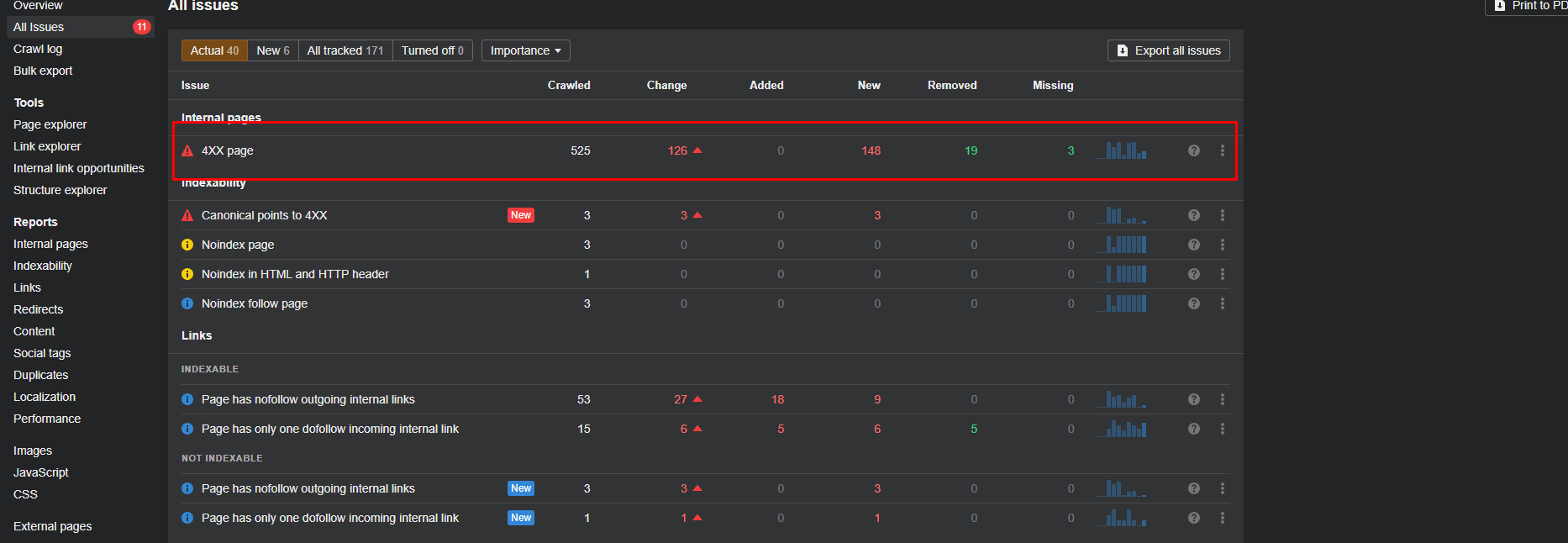Screen dimensions: 1568x543
Task: Open kebab menu for indexable nofollow outgoing links row
Action: (1222, 399)
